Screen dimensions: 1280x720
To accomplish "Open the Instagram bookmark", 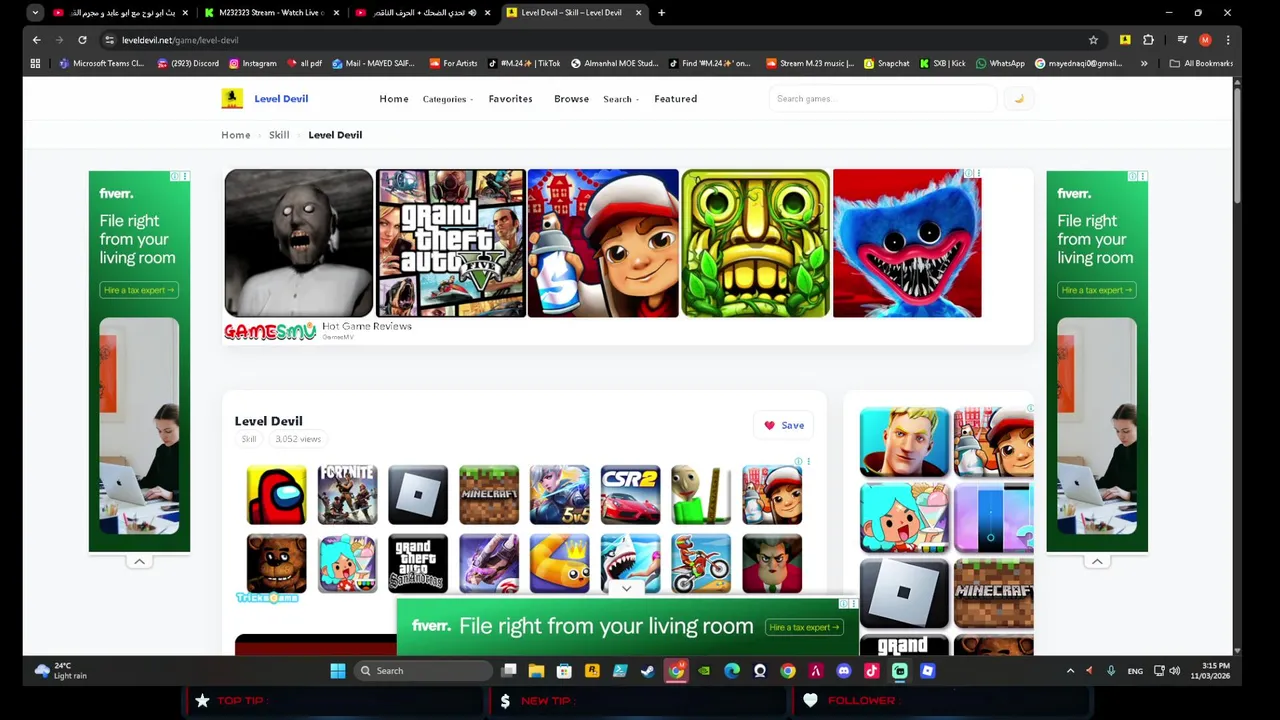I will [x=253, y=63].
